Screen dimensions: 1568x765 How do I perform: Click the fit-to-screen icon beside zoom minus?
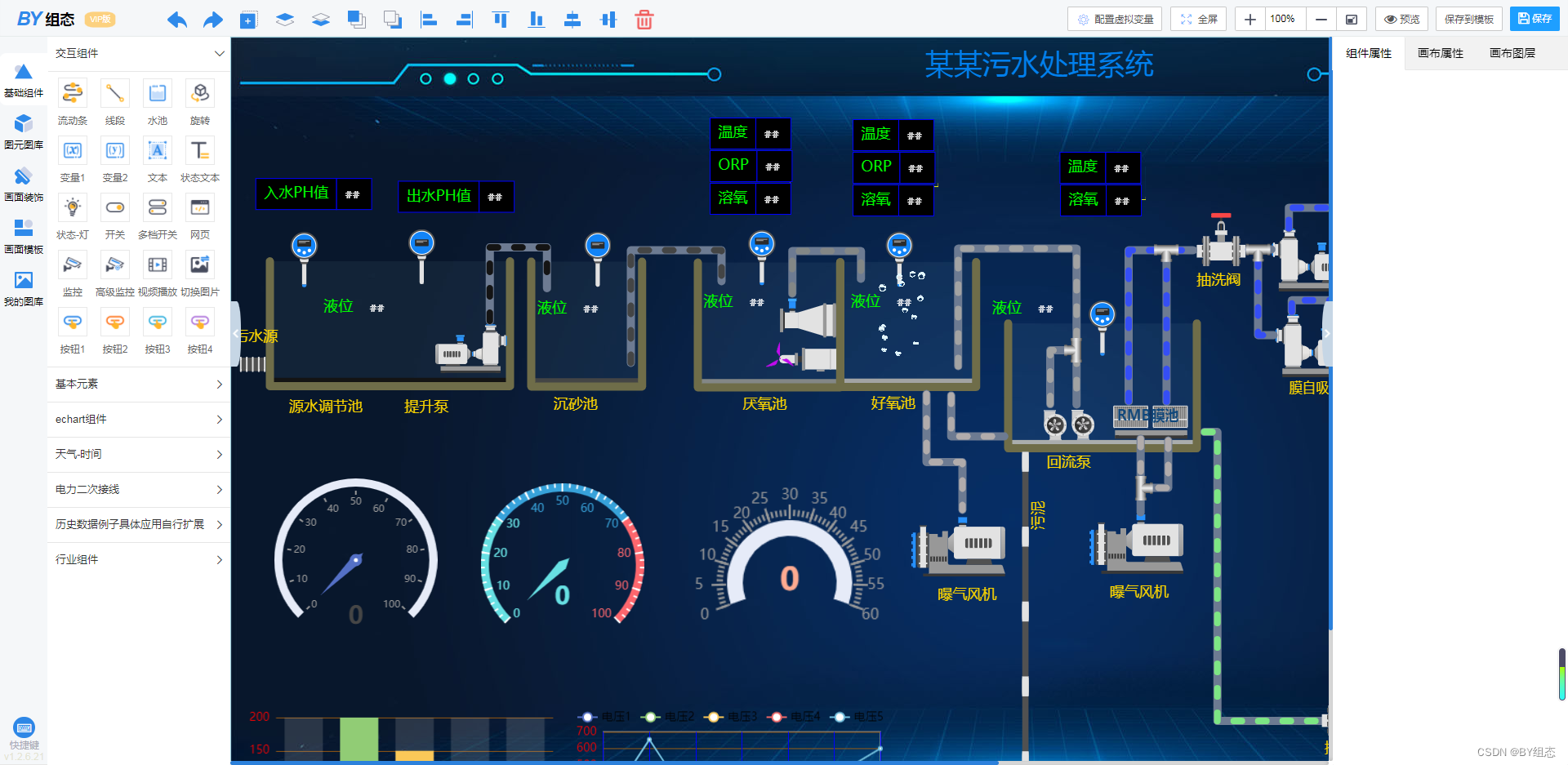click(x=1351, y=19)
